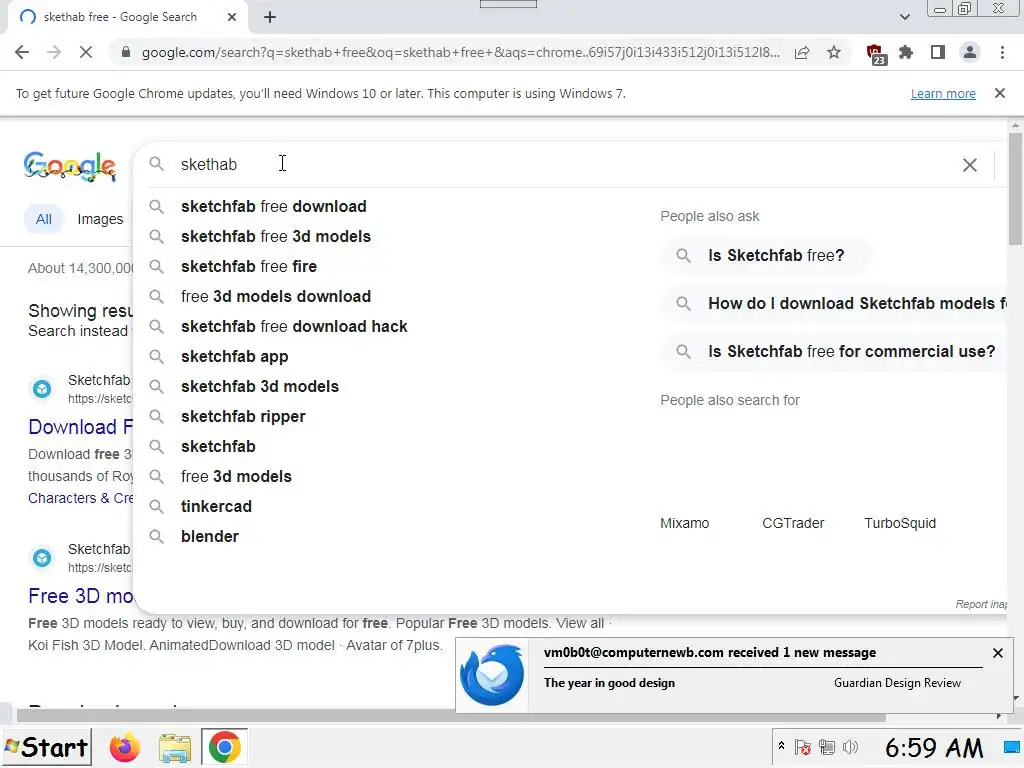Click the vertical page scrollbar thumb
1024x768 pixels.
[x=1015, y=189]
